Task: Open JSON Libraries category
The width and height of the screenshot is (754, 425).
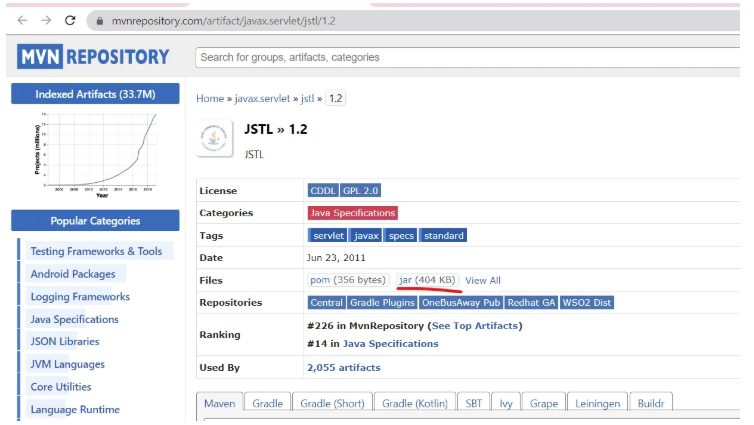Action: point(65,341)
